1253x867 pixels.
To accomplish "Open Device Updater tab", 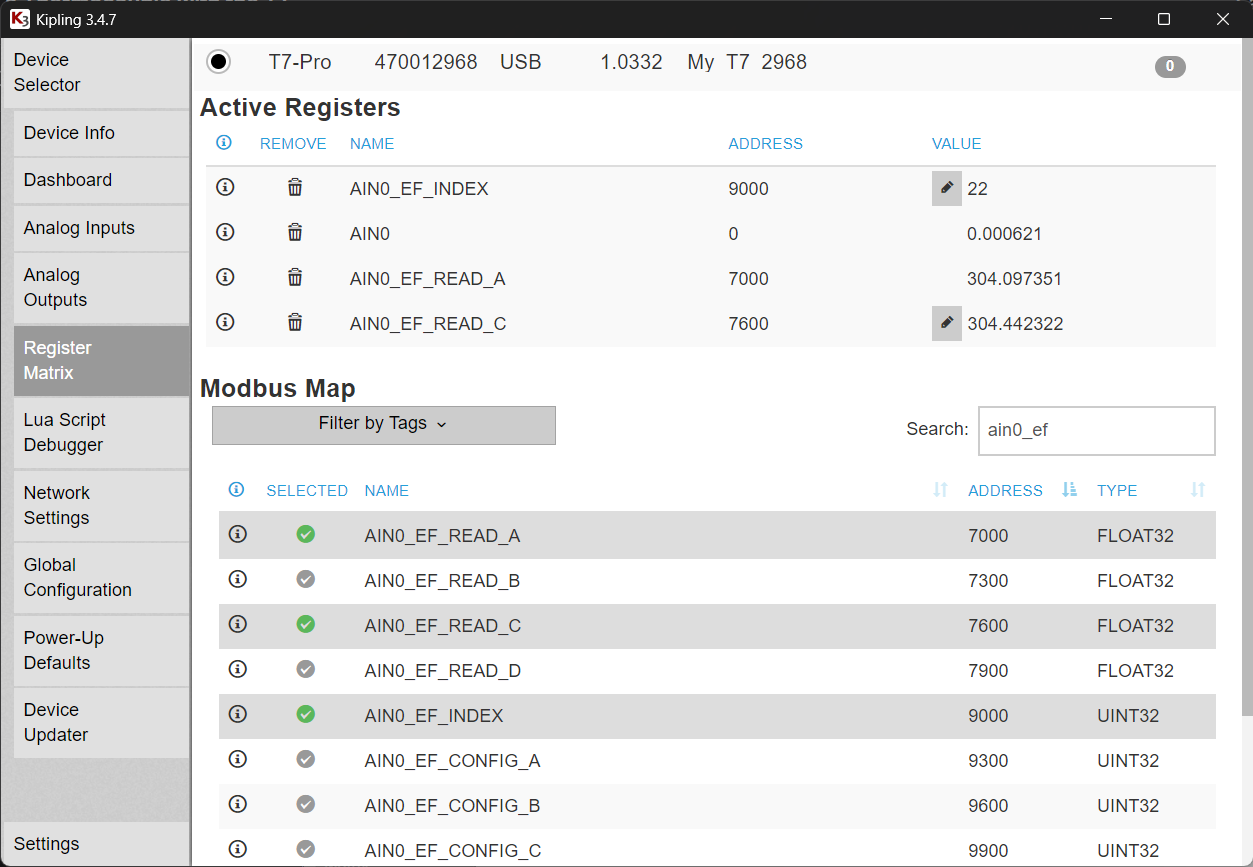I will click(x=101, y=722).
